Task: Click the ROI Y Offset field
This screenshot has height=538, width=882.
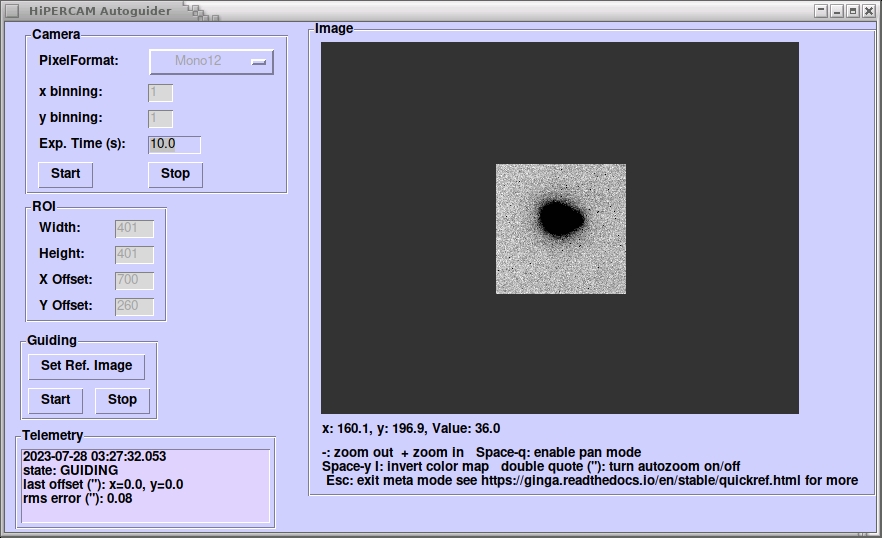Action: (x=134, y=306)
